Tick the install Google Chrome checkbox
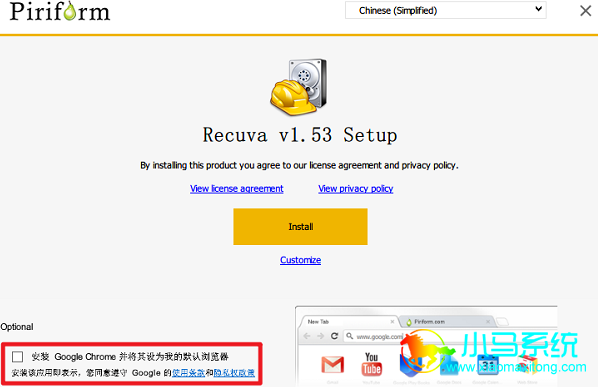The width and height of the screenshot is (598, 387). 18,356
